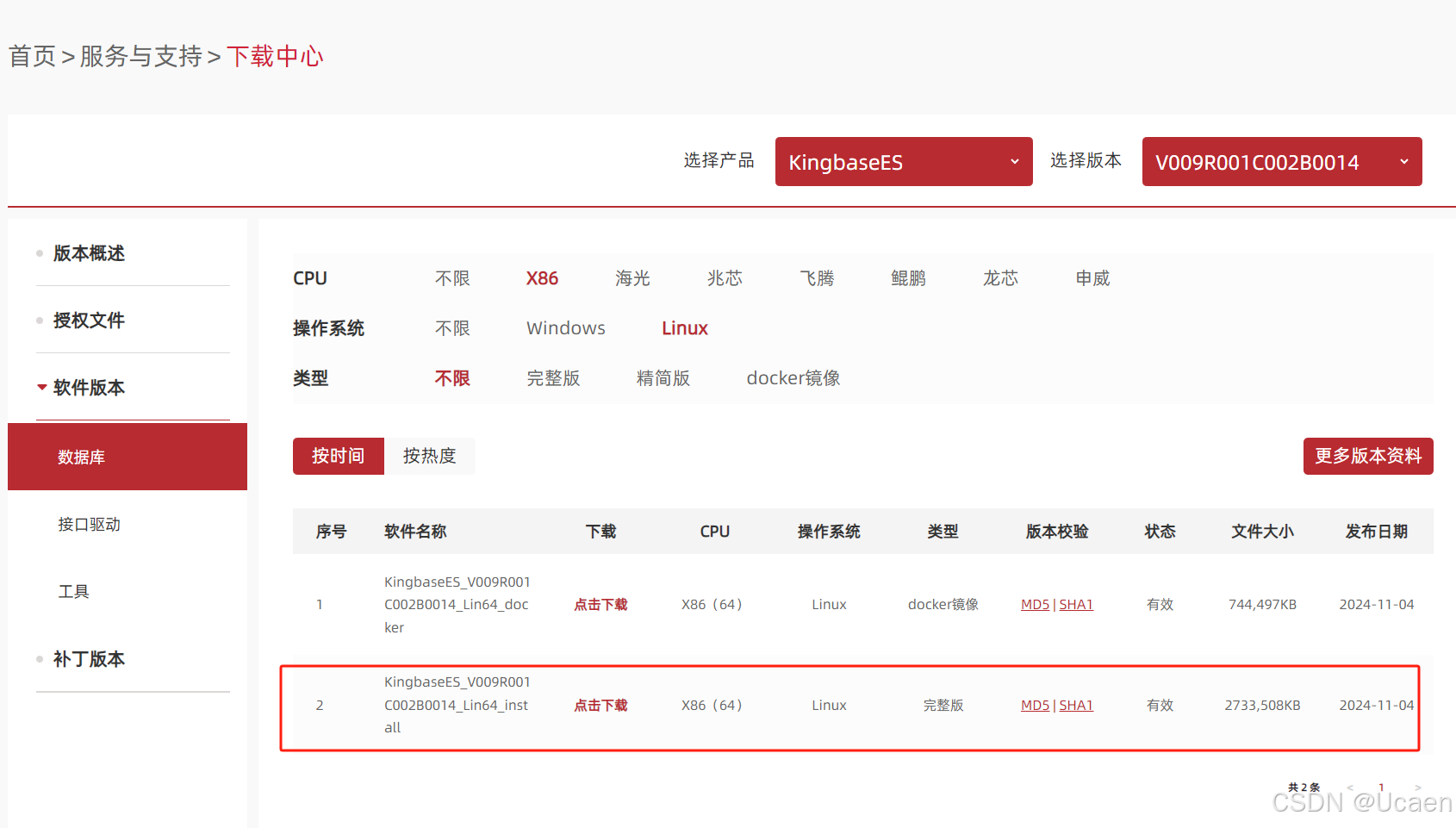Screen dimensions: 1456x828
Task: Collapse the 软件版本 sidebar section
Action: point(89,388)
